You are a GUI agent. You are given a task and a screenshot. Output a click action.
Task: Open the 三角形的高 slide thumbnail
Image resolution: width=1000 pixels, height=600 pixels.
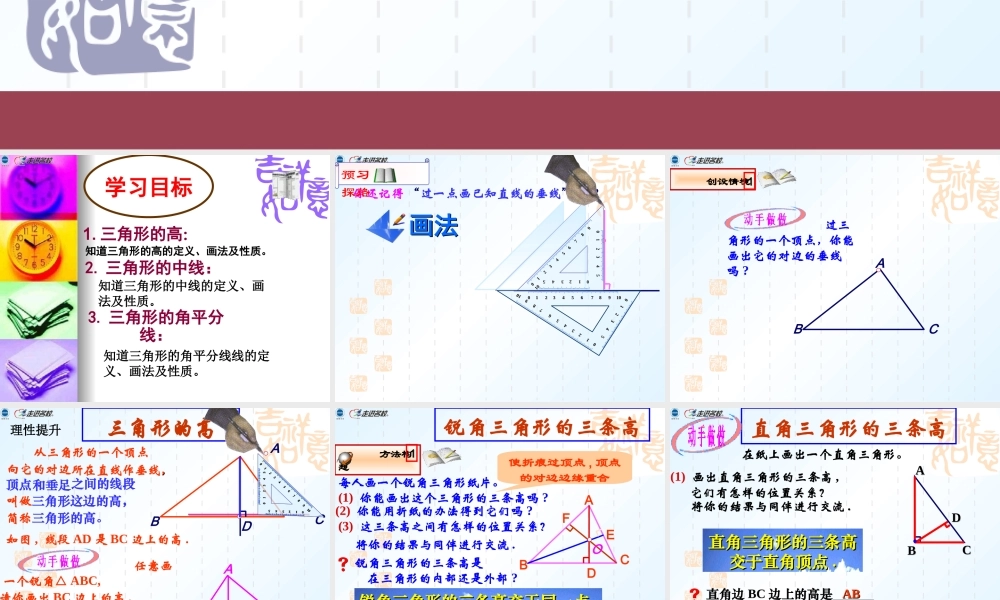pos(165,504)
